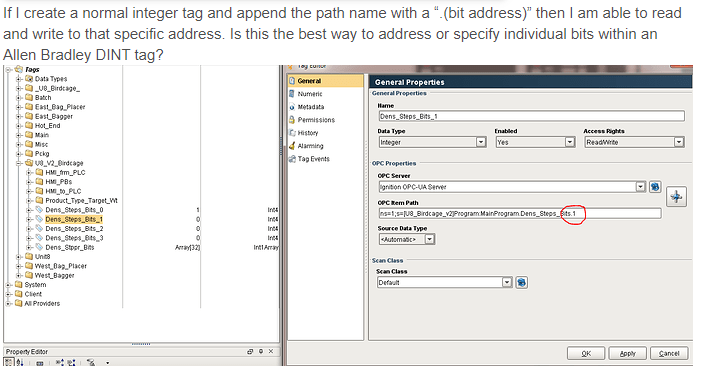701x372 pixels.
Task: Open the Permissions lock icon
Action: (x=292, y=120)
